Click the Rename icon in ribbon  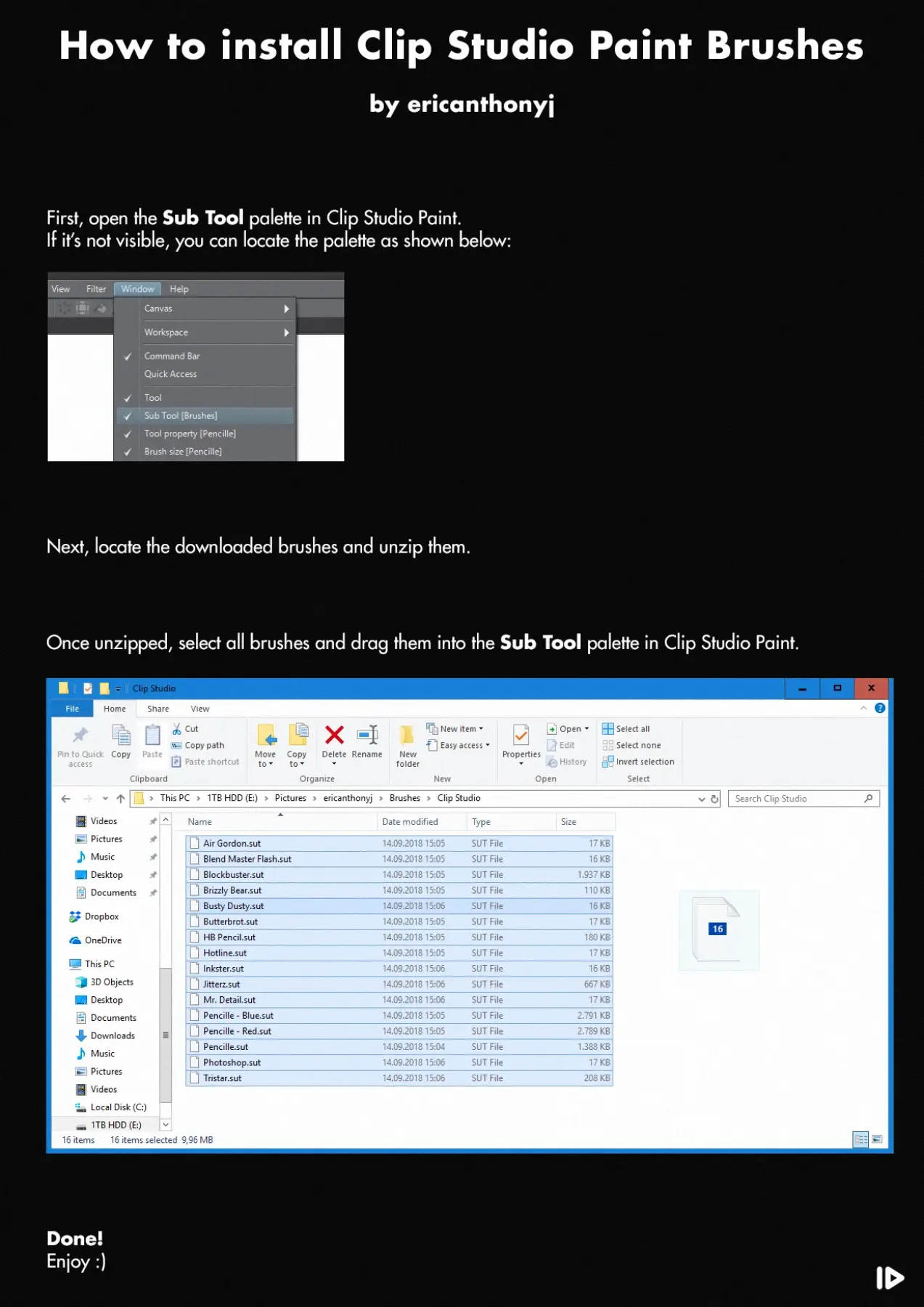tap(367, 735)
